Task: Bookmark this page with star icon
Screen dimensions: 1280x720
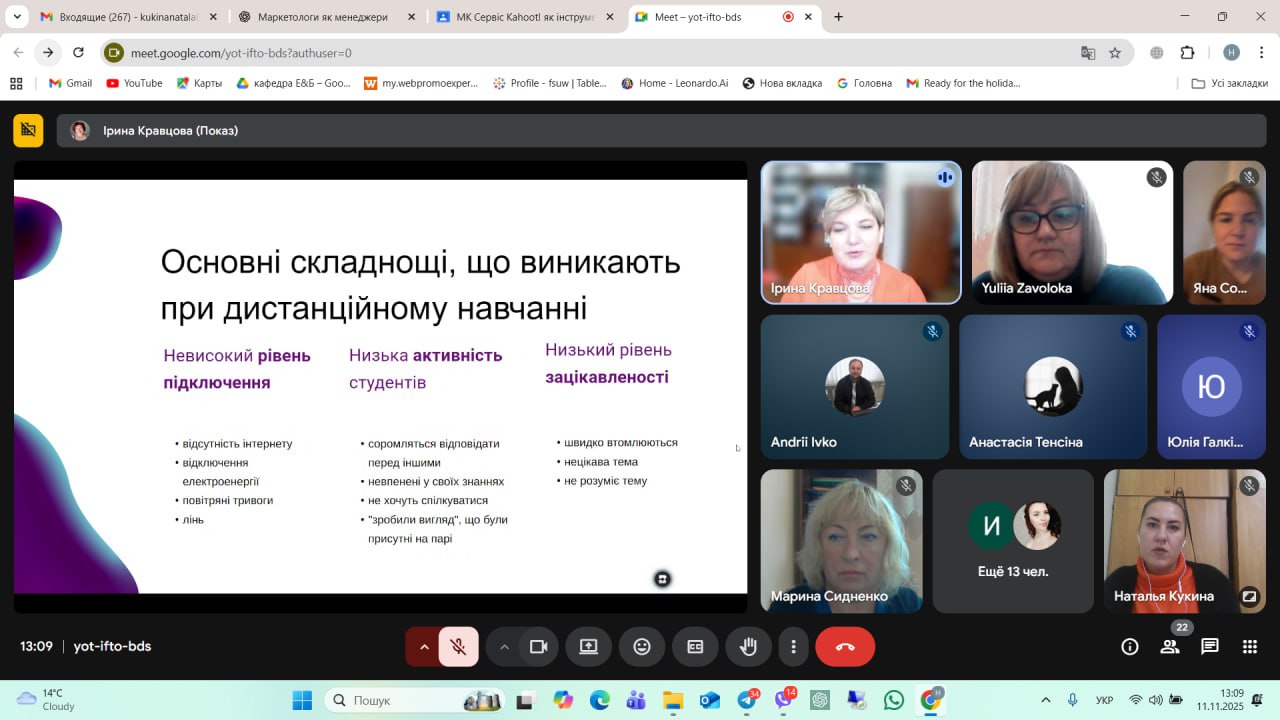Action: [x=1115, y=53]
